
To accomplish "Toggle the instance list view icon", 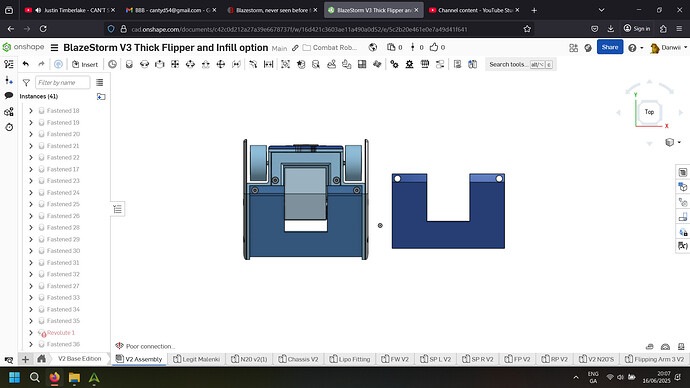I will [100, 82].
